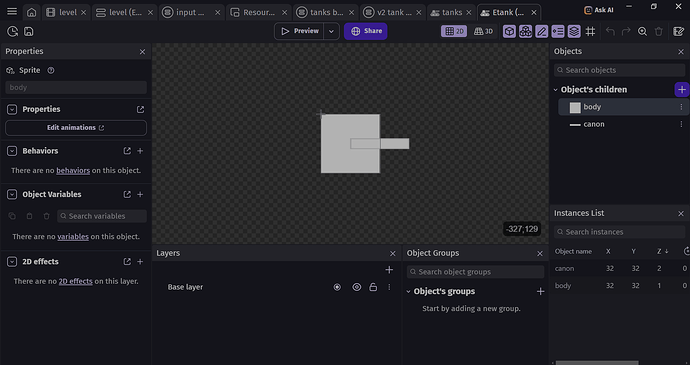
Task: Open project history clock icon
Action: [x=12, y=31]
